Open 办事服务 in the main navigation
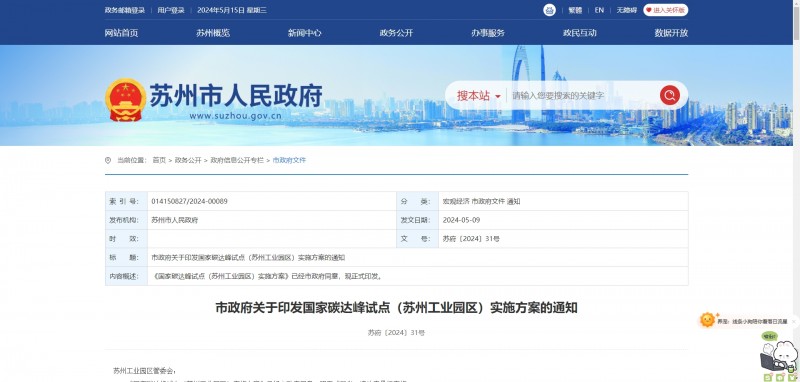The width and height of the screenshot is (800, 382). [488, 33]
